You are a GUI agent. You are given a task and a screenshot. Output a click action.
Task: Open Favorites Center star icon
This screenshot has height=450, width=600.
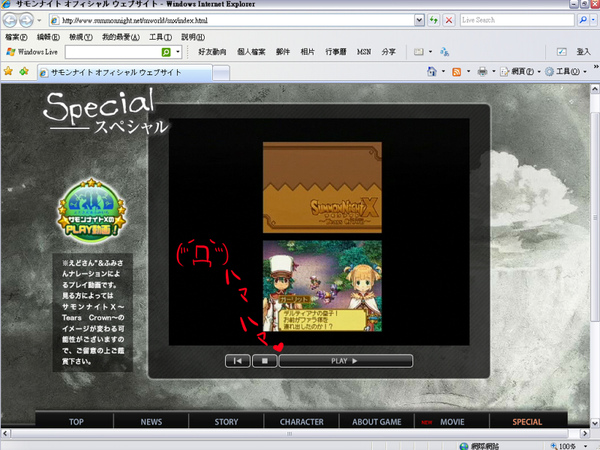[x=8, y=71]
